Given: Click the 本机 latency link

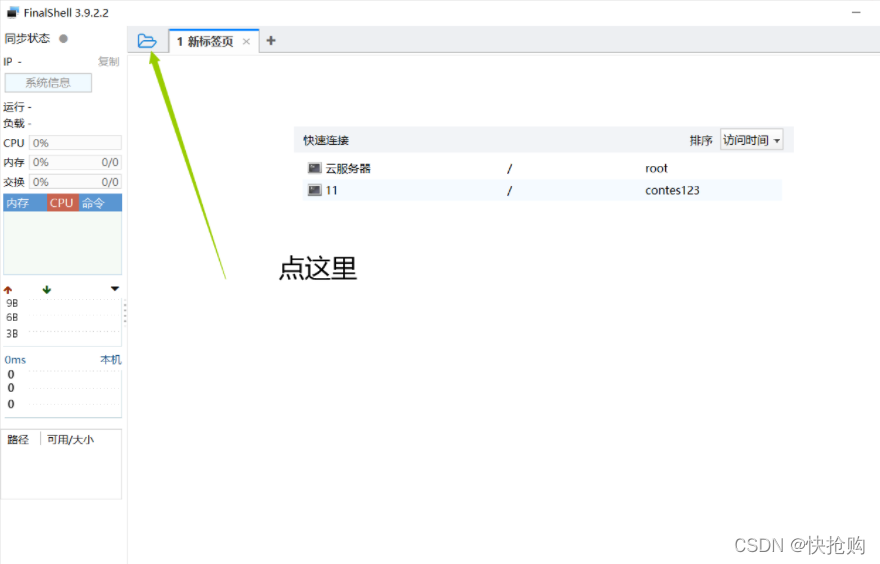Looking at the screenshot, I should click(111, 360).
